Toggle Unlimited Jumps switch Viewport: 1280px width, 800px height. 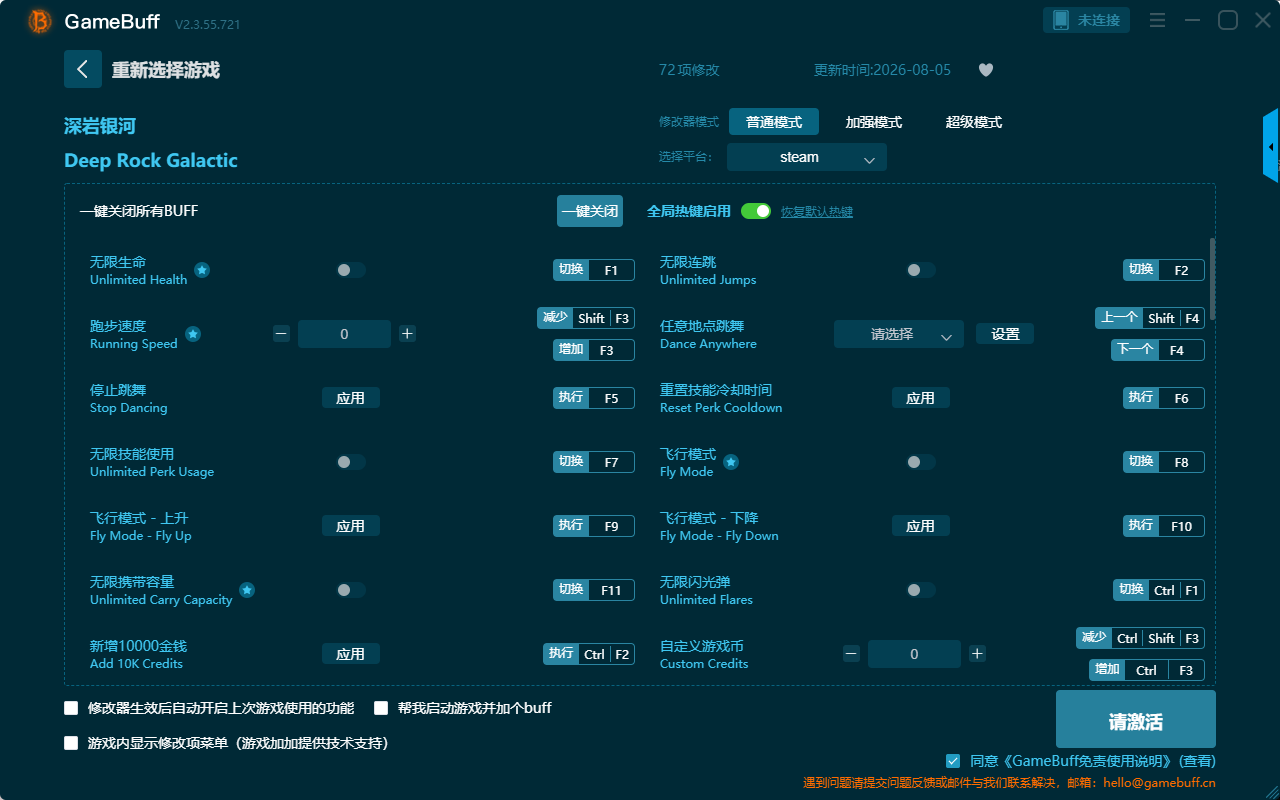tap(921, 270)
